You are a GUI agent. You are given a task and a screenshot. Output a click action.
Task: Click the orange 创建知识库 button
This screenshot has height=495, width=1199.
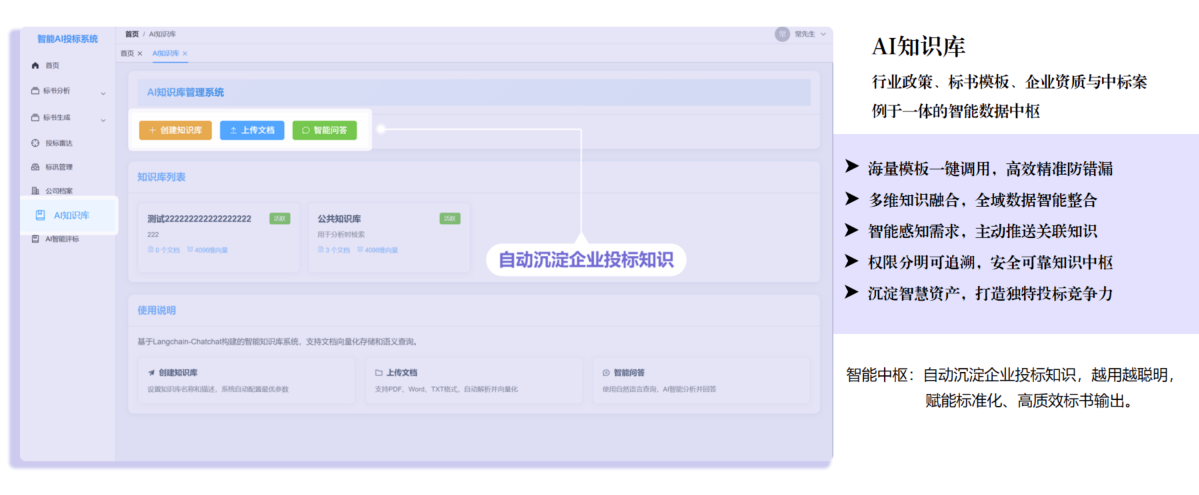[x=175, y=130]
